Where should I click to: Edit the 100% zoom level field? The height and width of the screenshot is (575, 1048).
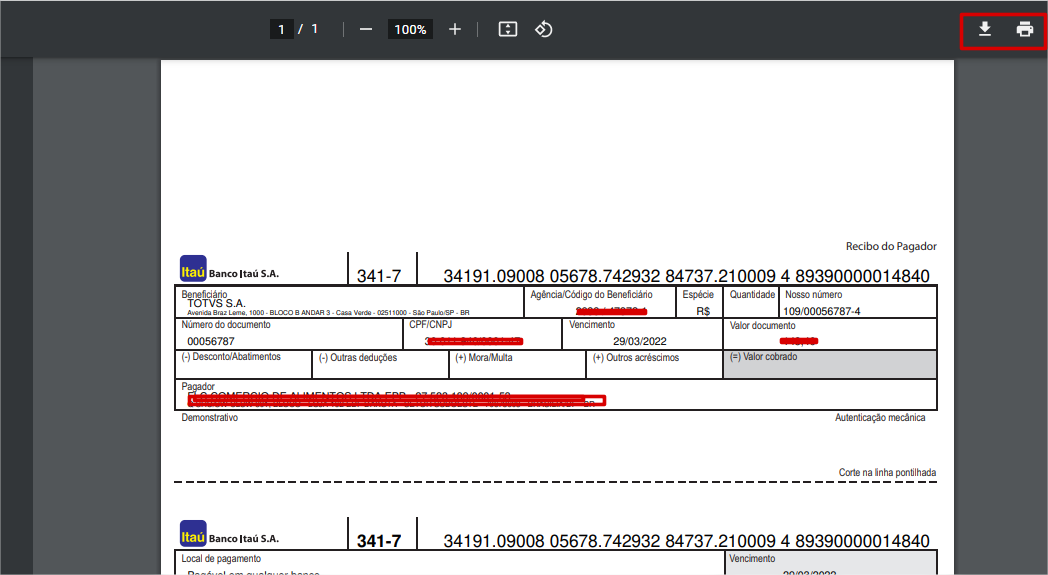(x=410, y=29)
